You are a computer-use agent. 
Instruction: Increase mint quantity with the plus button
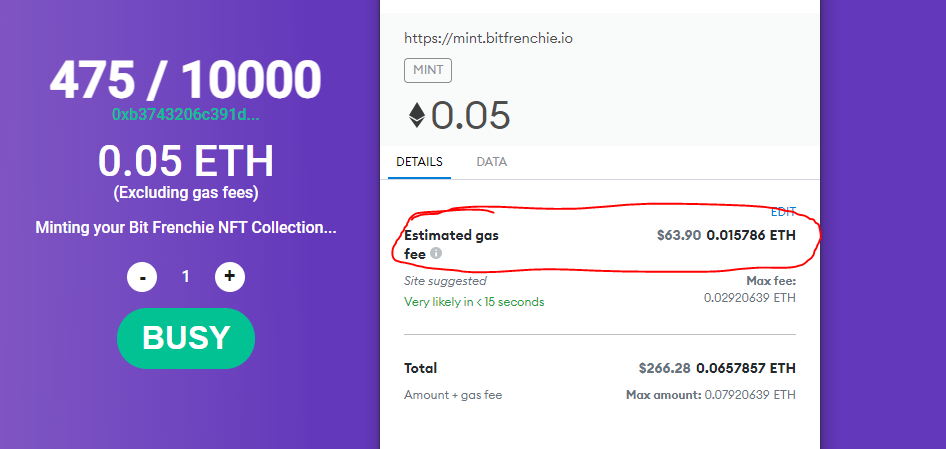[230, 276]
